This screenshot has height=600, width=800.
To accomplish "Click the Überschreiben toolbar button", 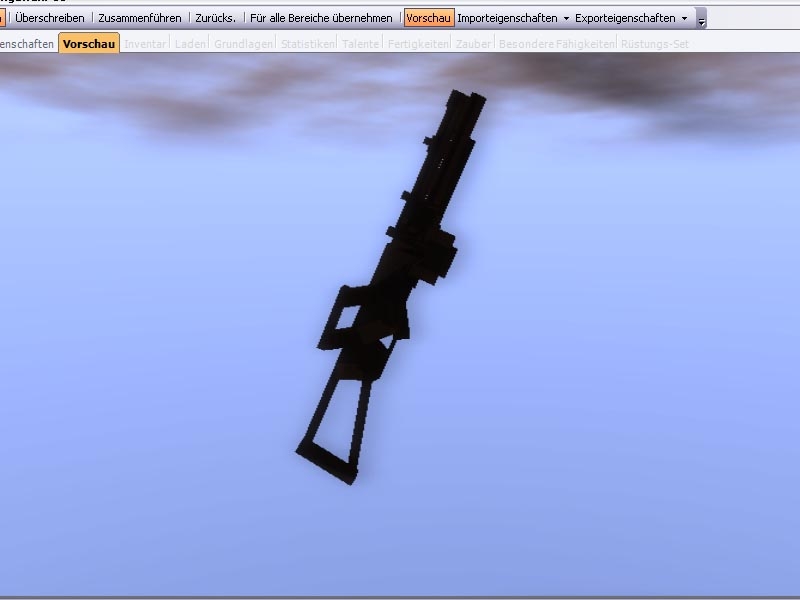I will [49, 18].
